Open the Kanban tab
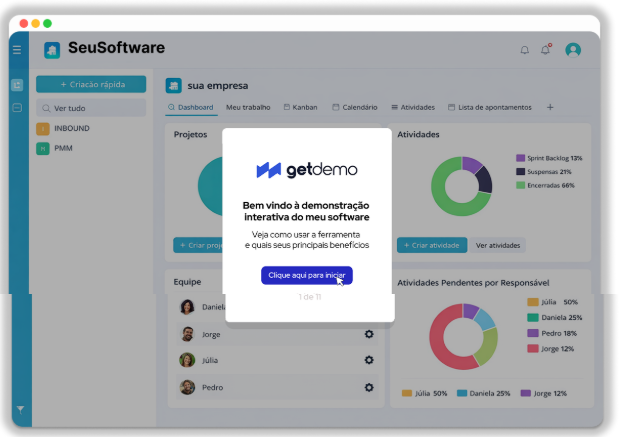Image resolution: width=622 pixels, height=437 pixels. [300, 107]
